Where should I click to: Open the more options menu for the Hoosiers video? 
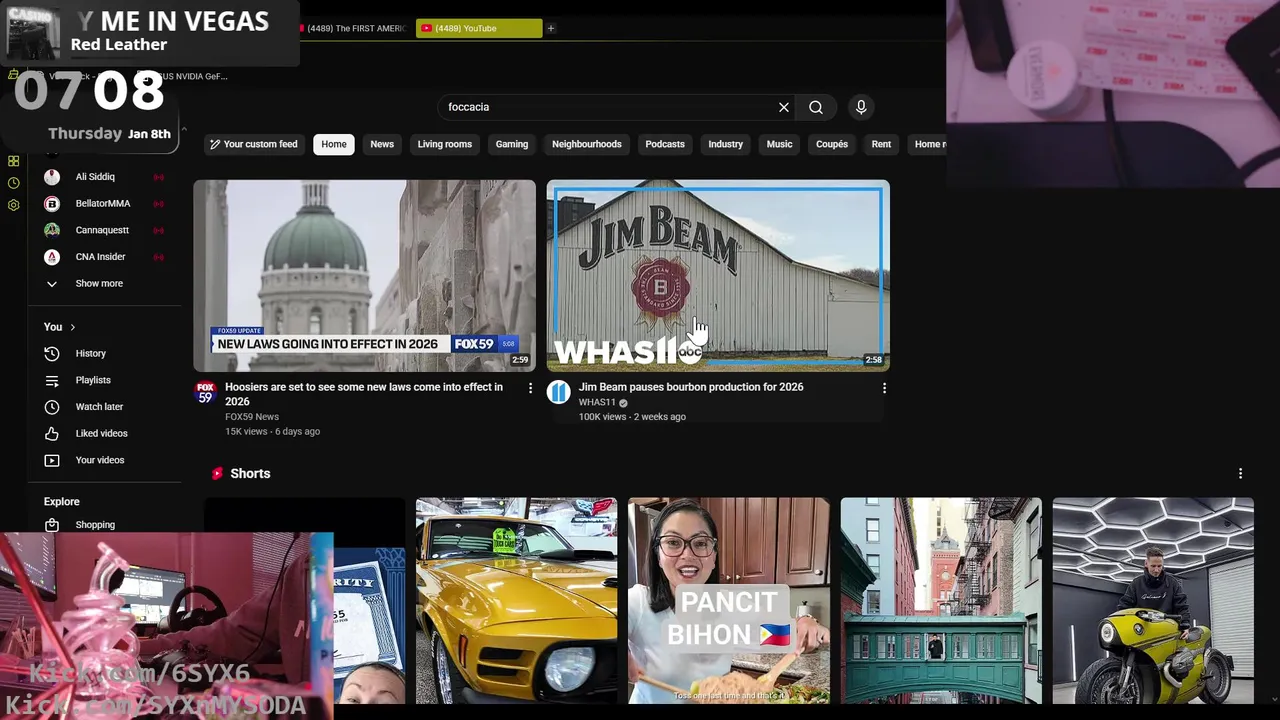531,388
